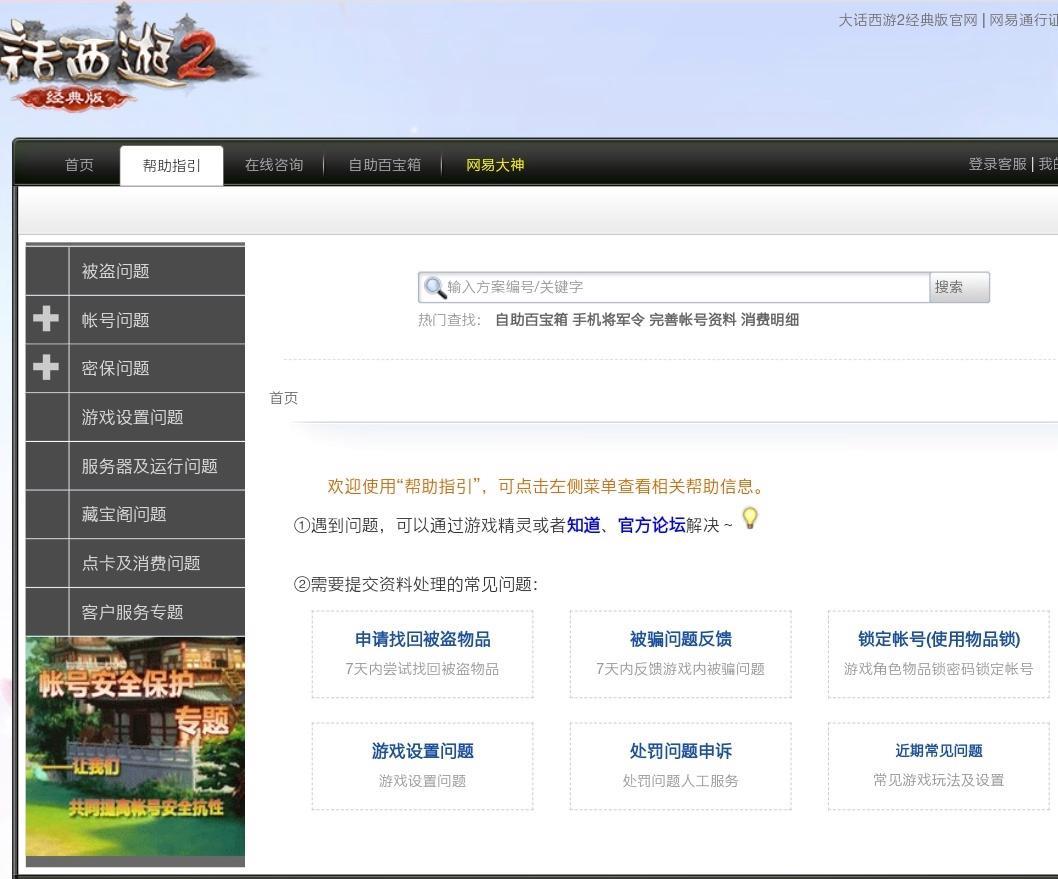1058x879 pixels.
Task: Click text 7天内反馈游戏内被骗问题
Action: pos(680,669)
